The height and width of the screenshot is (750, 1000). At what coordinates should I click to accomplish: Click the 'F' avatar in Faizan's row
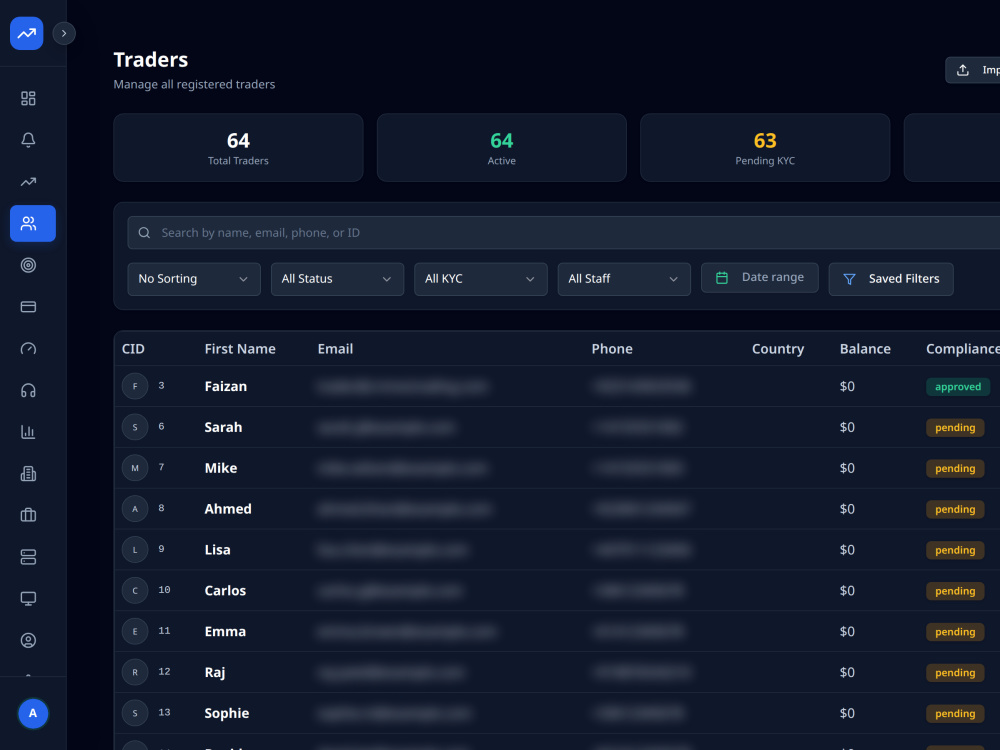[x=135, y=386]
